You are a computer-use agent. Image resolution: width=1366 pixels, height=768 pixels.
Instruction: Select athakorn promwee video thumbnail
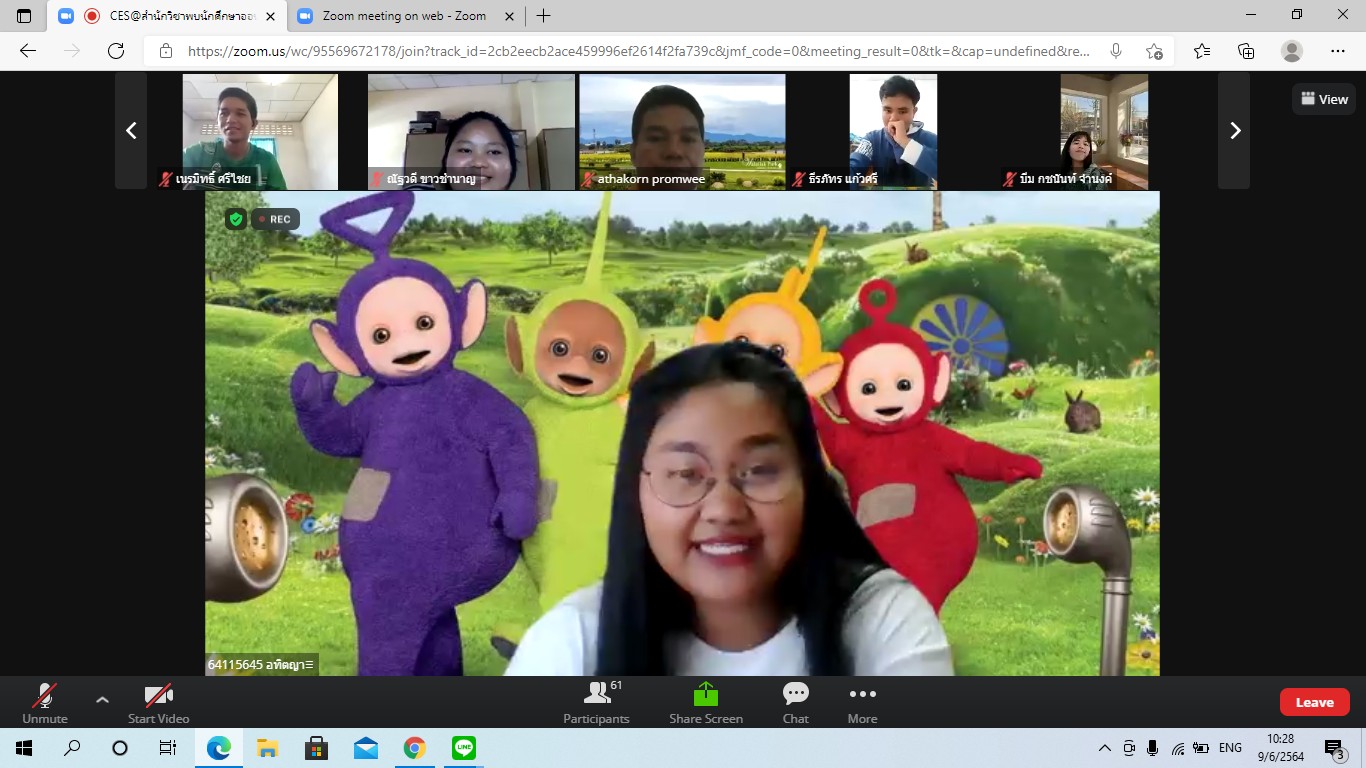[x=682, y=131]
